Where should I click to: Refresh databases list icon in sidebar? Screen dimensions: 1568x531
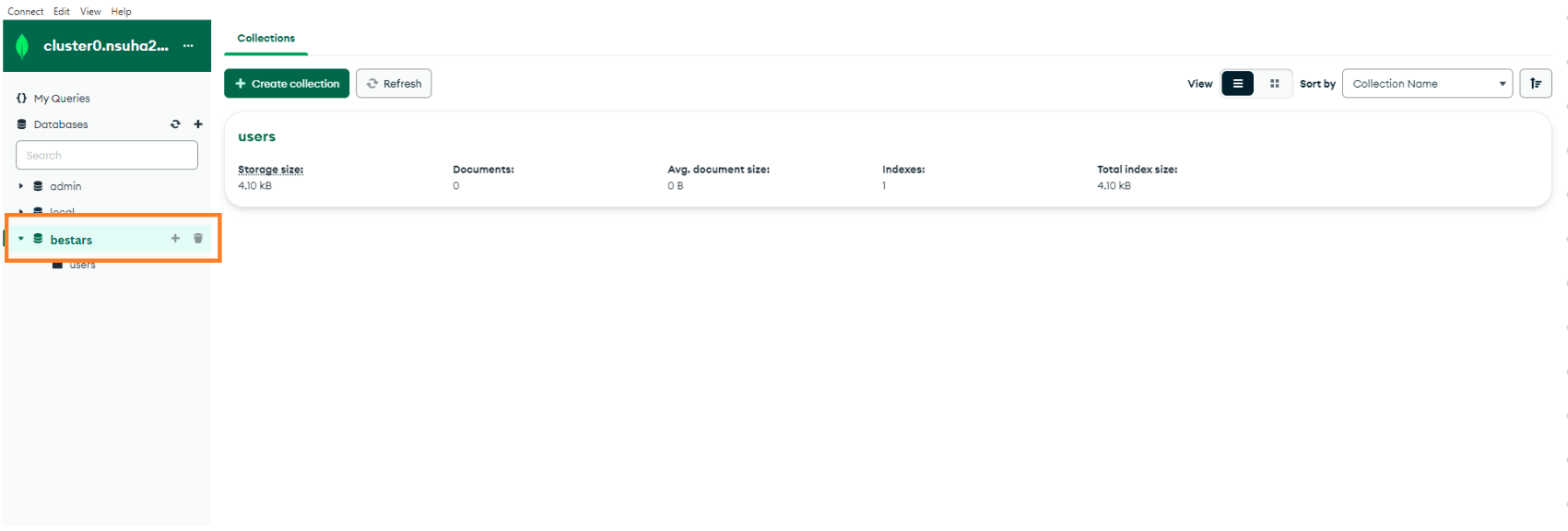coord(175,124)
